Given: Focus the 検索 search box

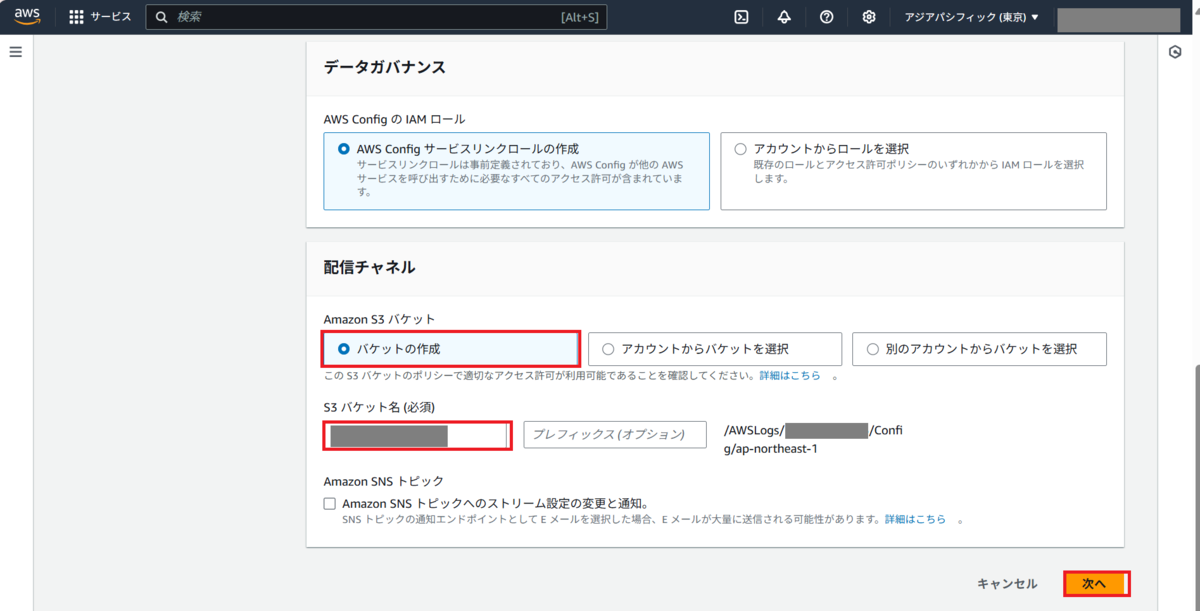Looking at the screenshot, I should tap(376, 17).
